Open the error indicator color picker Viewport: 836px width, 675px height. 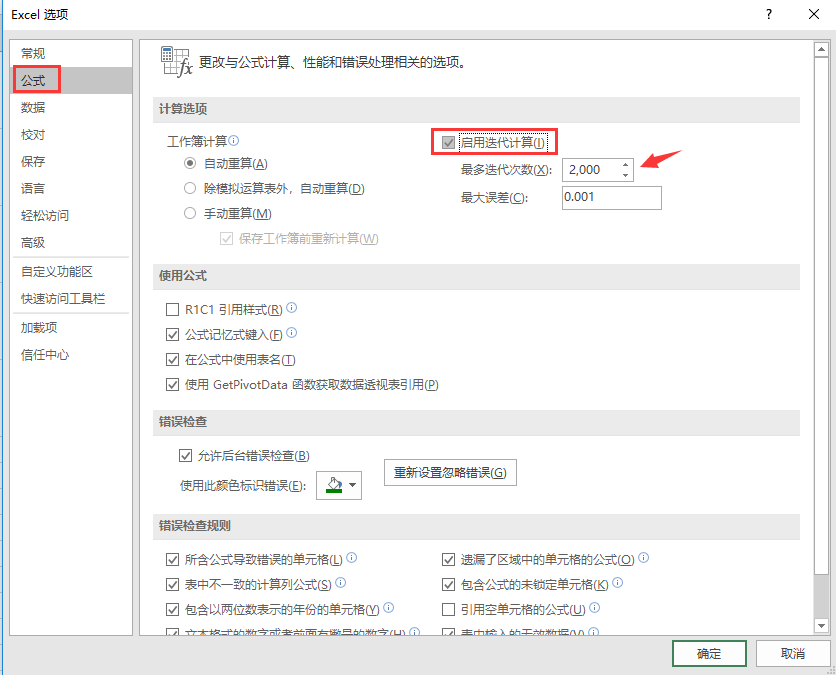pos(339,485)
